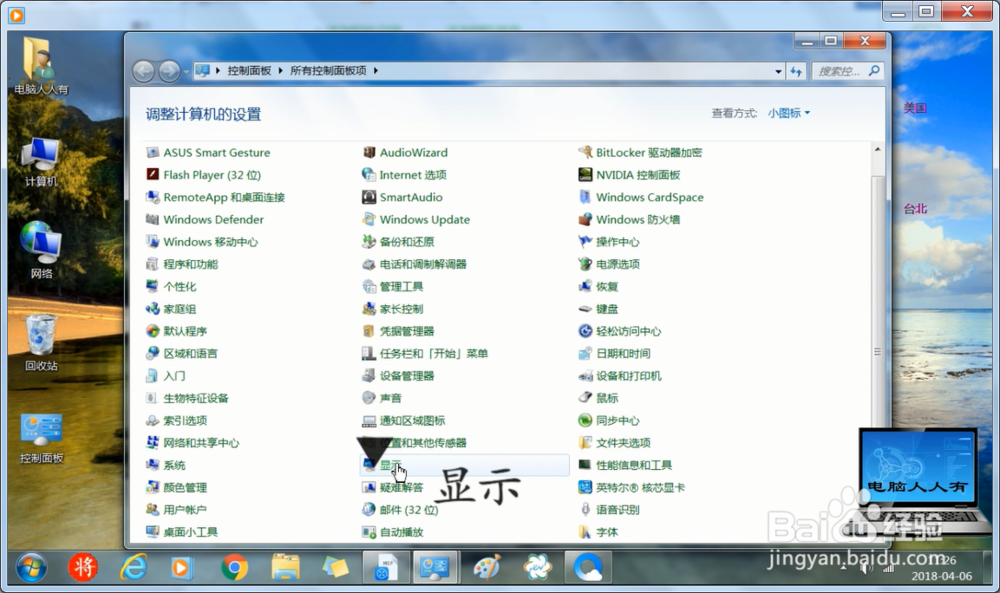The width and height of the screenshot is (1000, 593).
Task: Click the scrollbar up arrow
Action: pyautogui.click(x=878, y=149)
